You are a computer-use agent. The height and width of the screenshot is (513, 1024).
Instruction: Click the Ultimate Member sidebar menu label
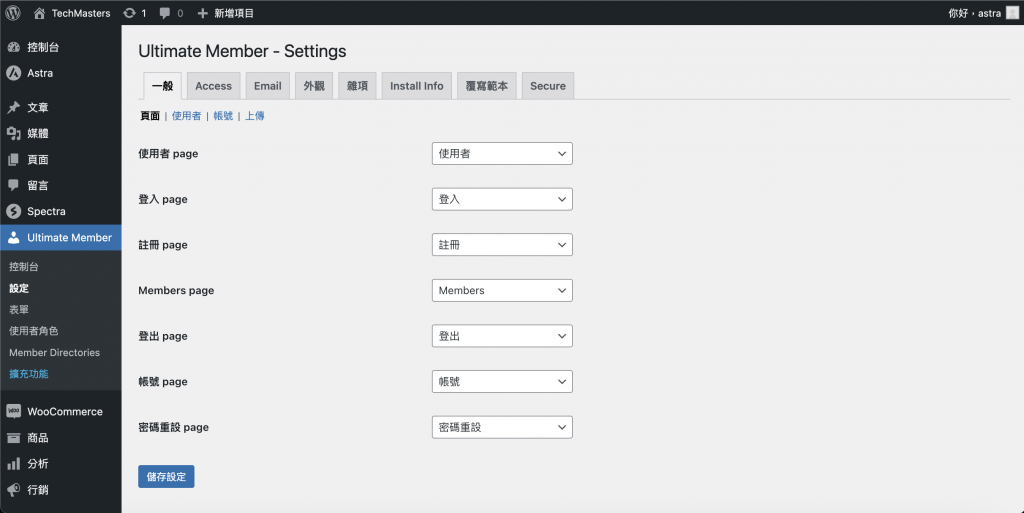tap(69, 238)
